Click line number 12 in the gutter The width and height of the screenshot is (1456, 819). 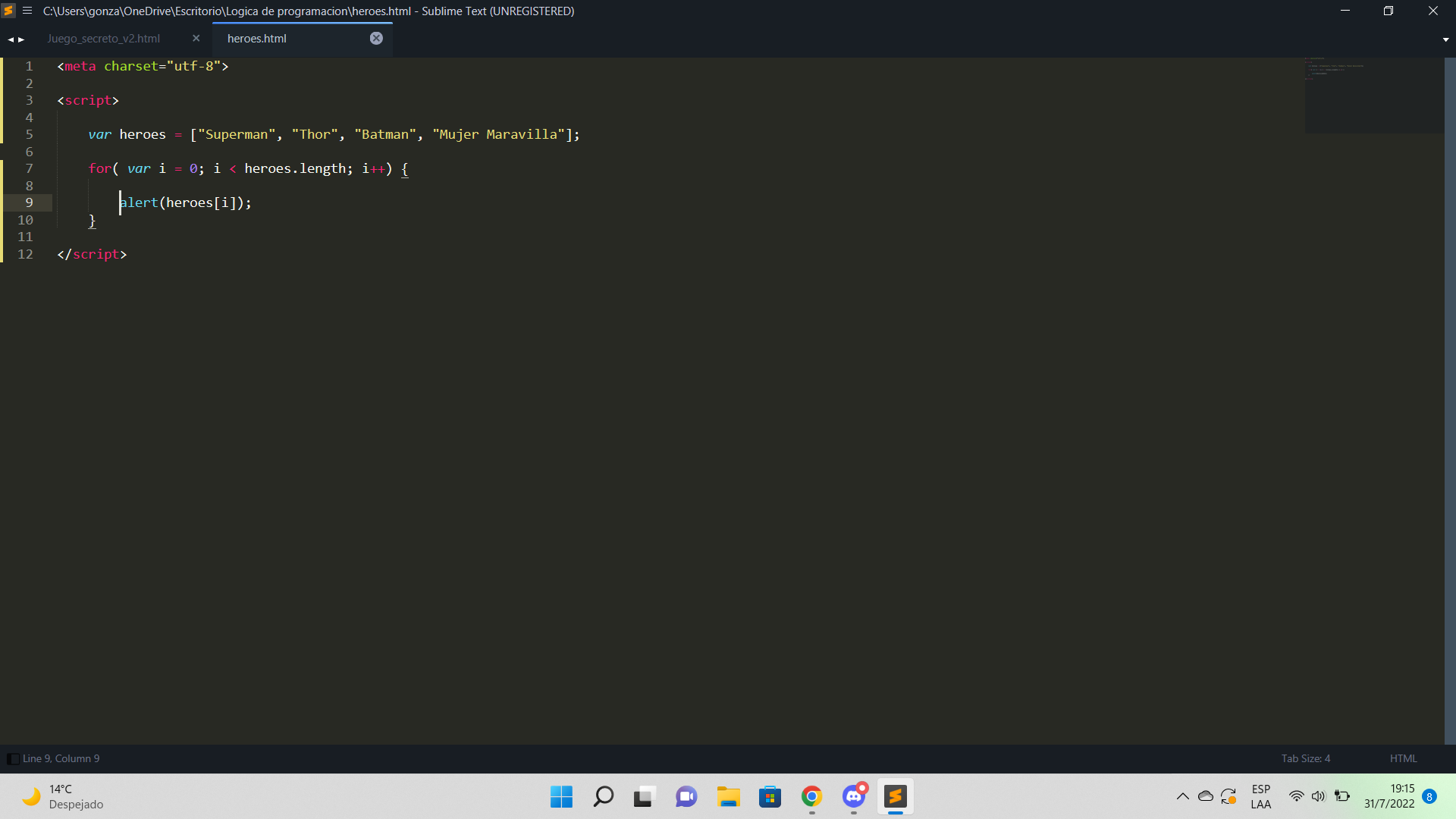pyautogui.click(x=25, y=254)
